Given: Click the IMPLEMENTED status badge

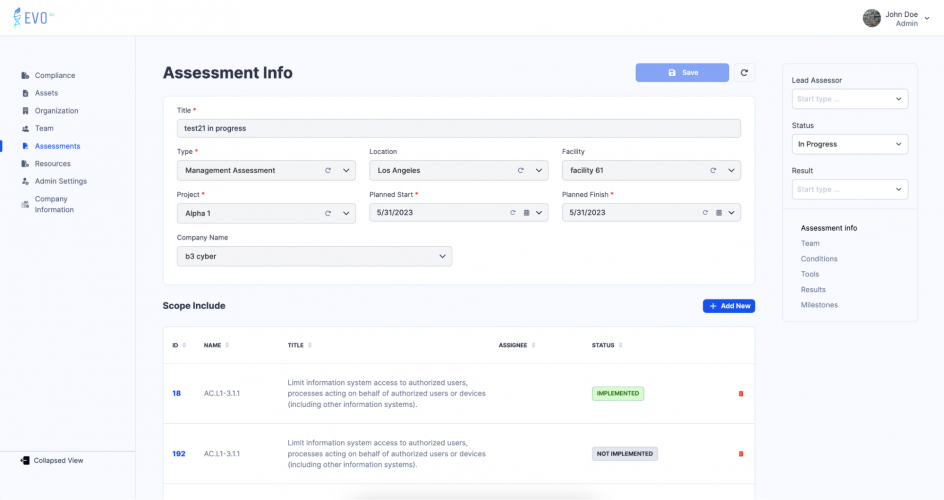Looking at the screenshot, I should [x=618, y=394].
